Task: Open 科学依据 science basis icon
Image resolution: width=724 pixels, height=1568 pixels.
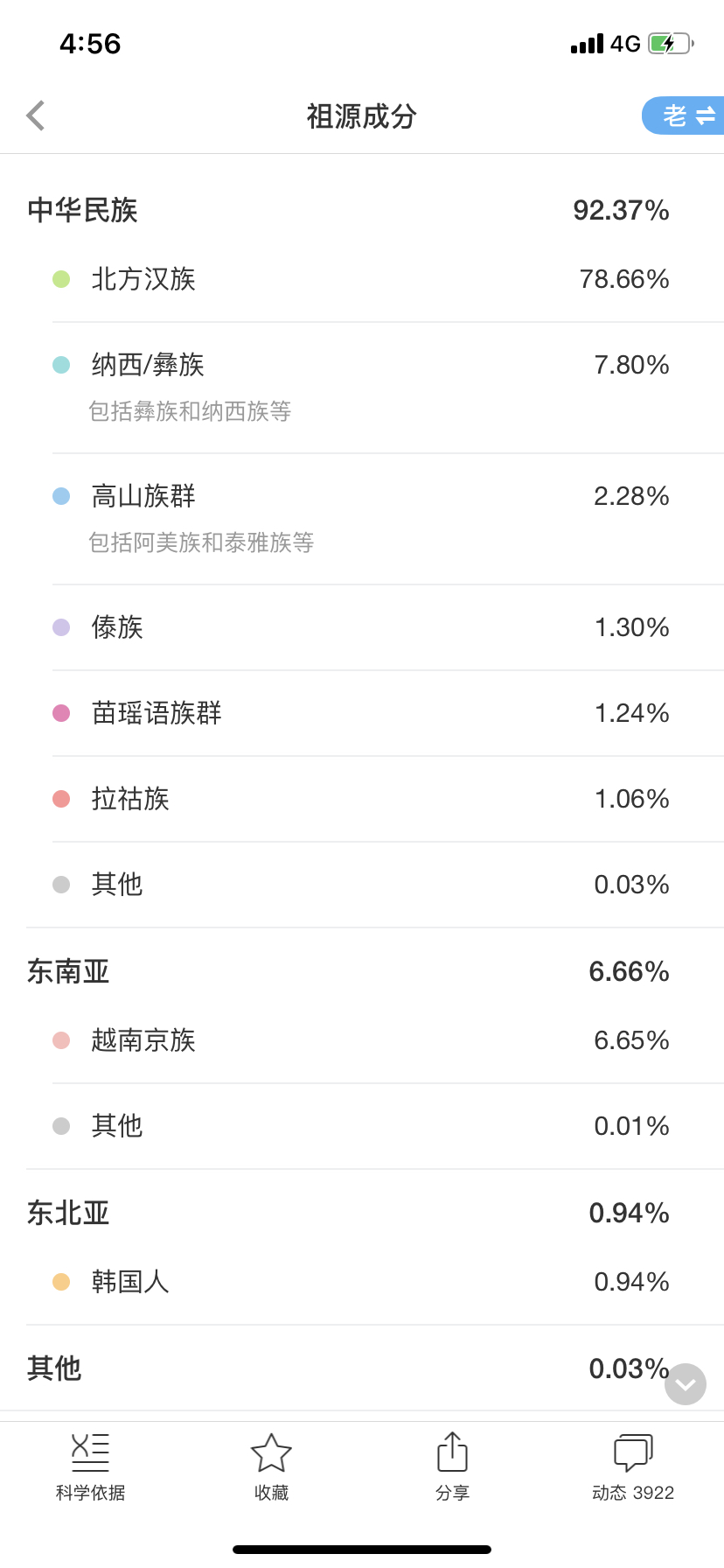Action: 90,1452
